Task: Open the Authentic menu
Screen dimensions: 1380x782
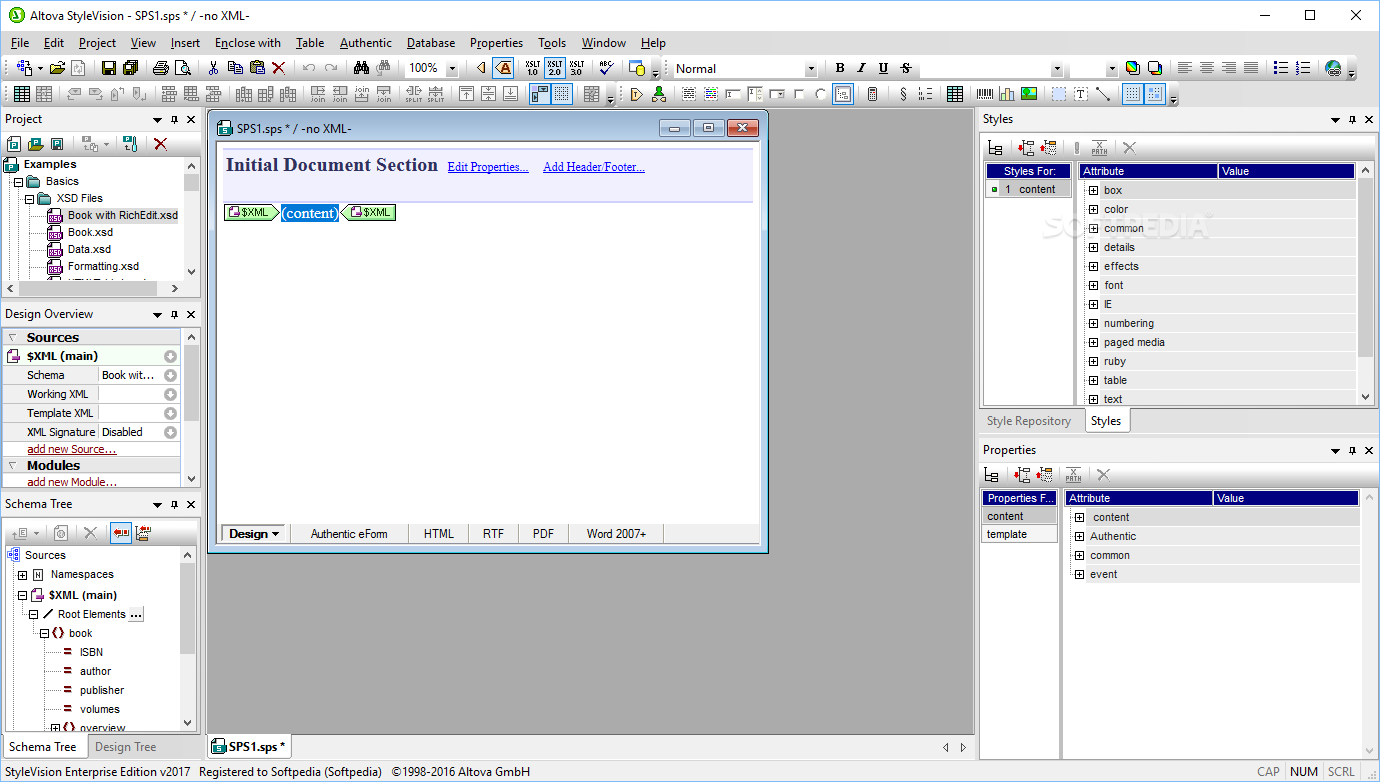Action: 366,43
